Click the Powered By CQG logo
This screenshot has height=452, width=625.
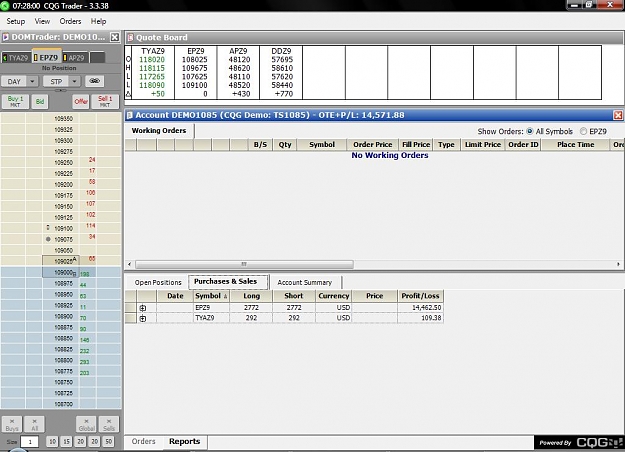coord(579,442)
